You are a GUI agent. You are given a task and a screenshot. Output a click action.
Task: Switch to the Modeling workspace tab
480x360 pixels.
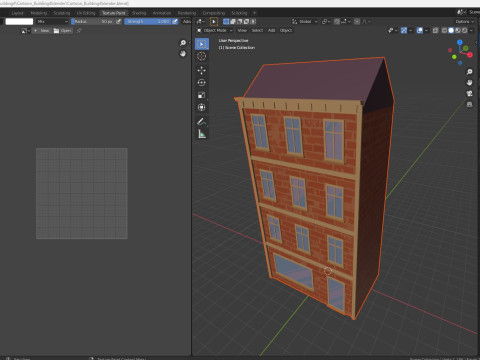pyautogui.click(x=39, y=13)
